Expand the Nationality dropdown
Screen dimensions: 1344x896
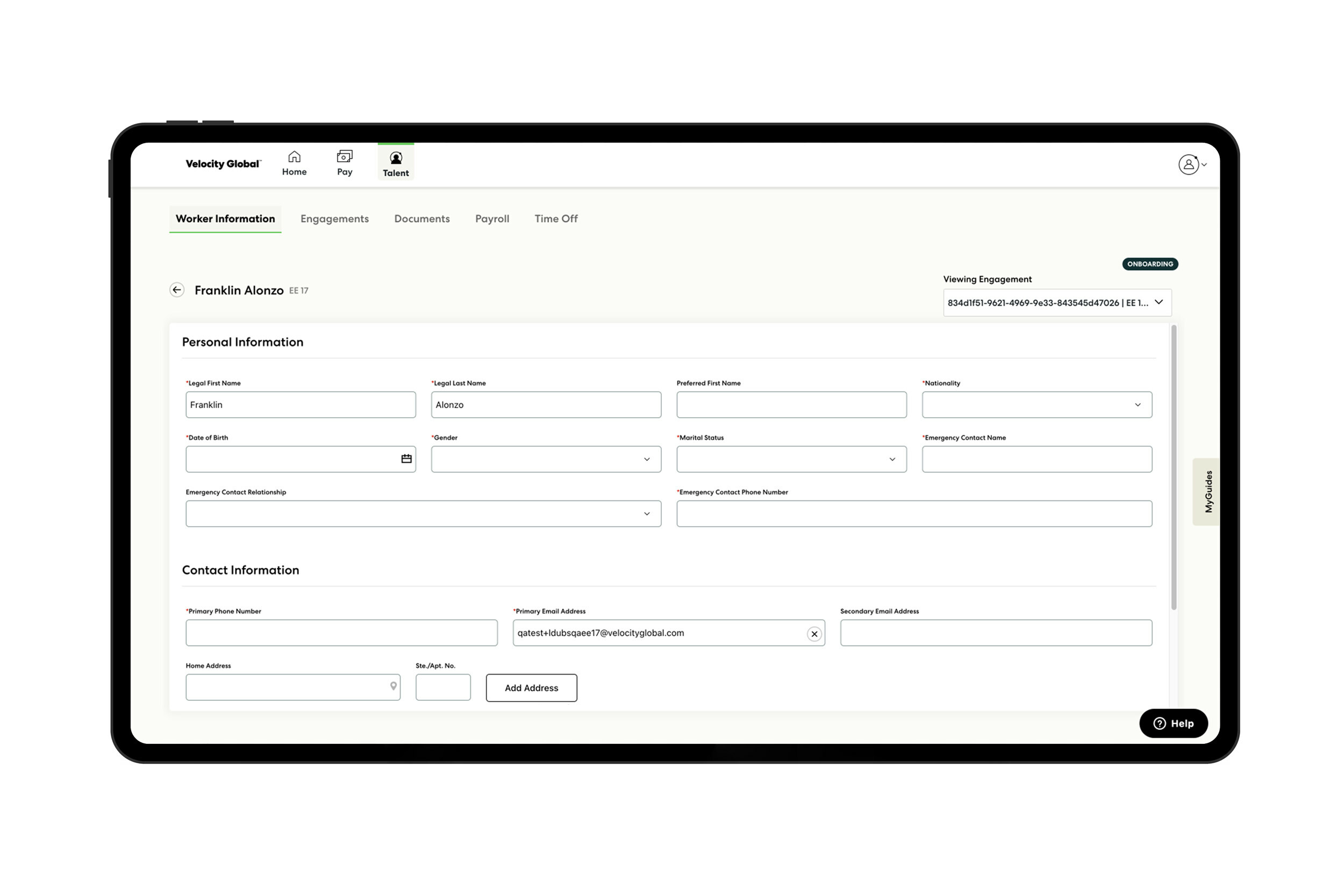tap(1037, 405)
